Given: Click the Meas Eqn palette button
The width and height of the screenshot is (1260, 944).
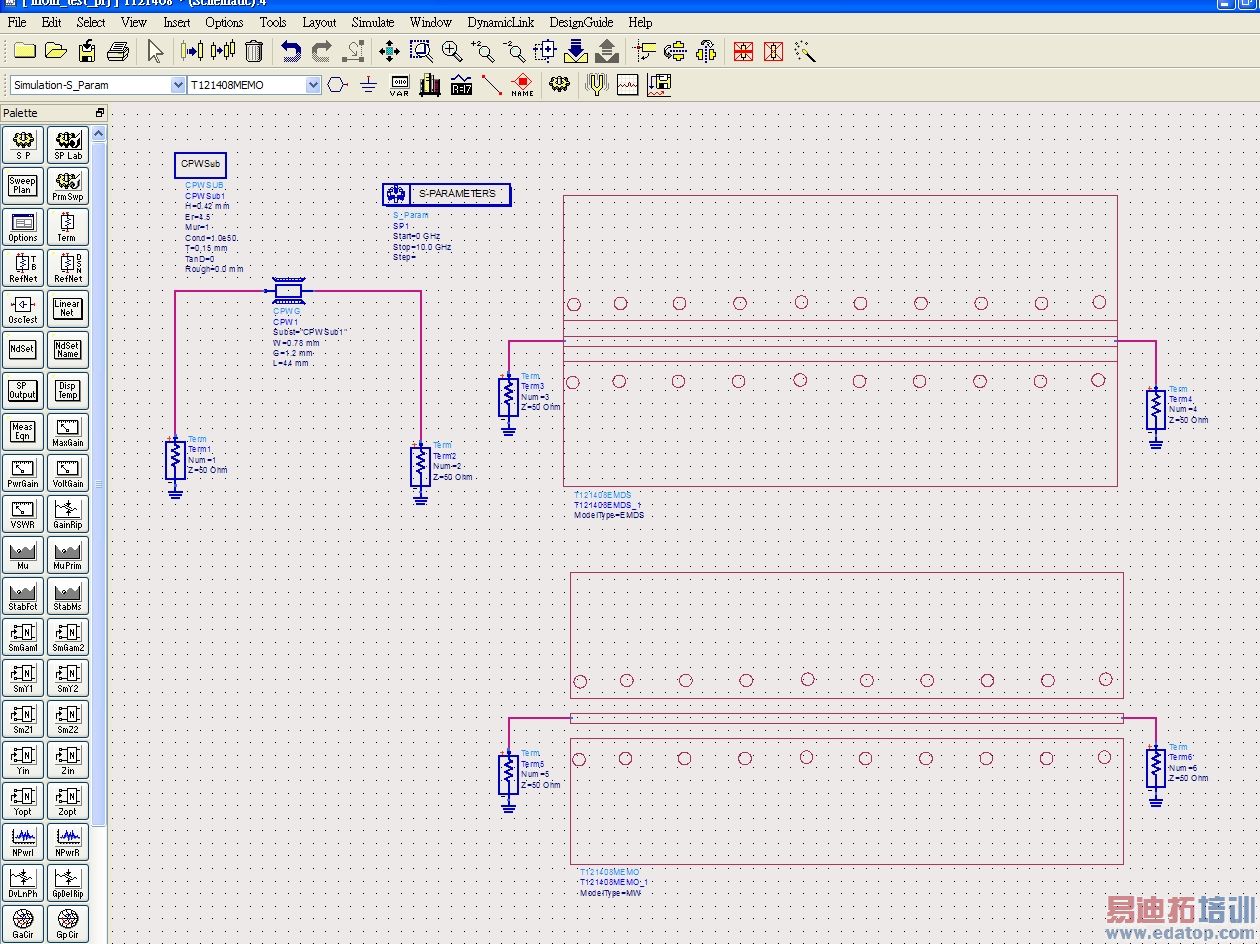Looking at the screenshot, I should pyautogui.click(x=22, y=432).
